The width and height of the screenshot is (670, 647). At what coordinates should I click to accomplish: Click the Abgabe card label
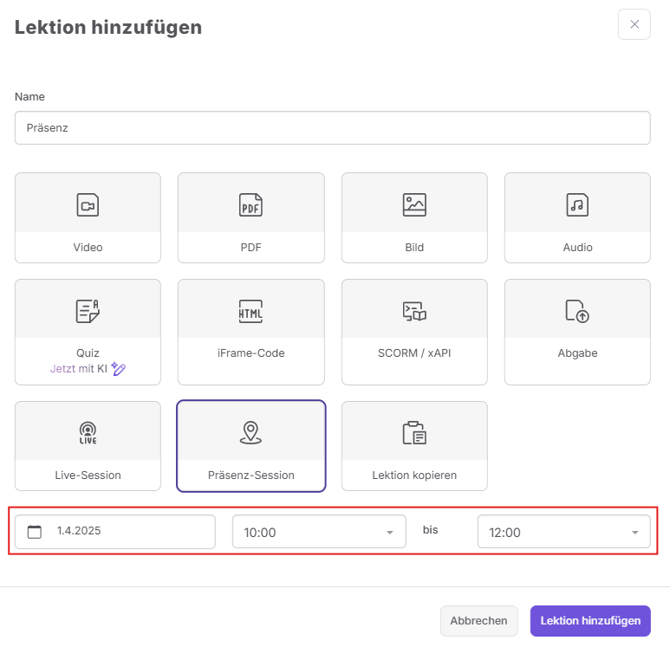577,353
